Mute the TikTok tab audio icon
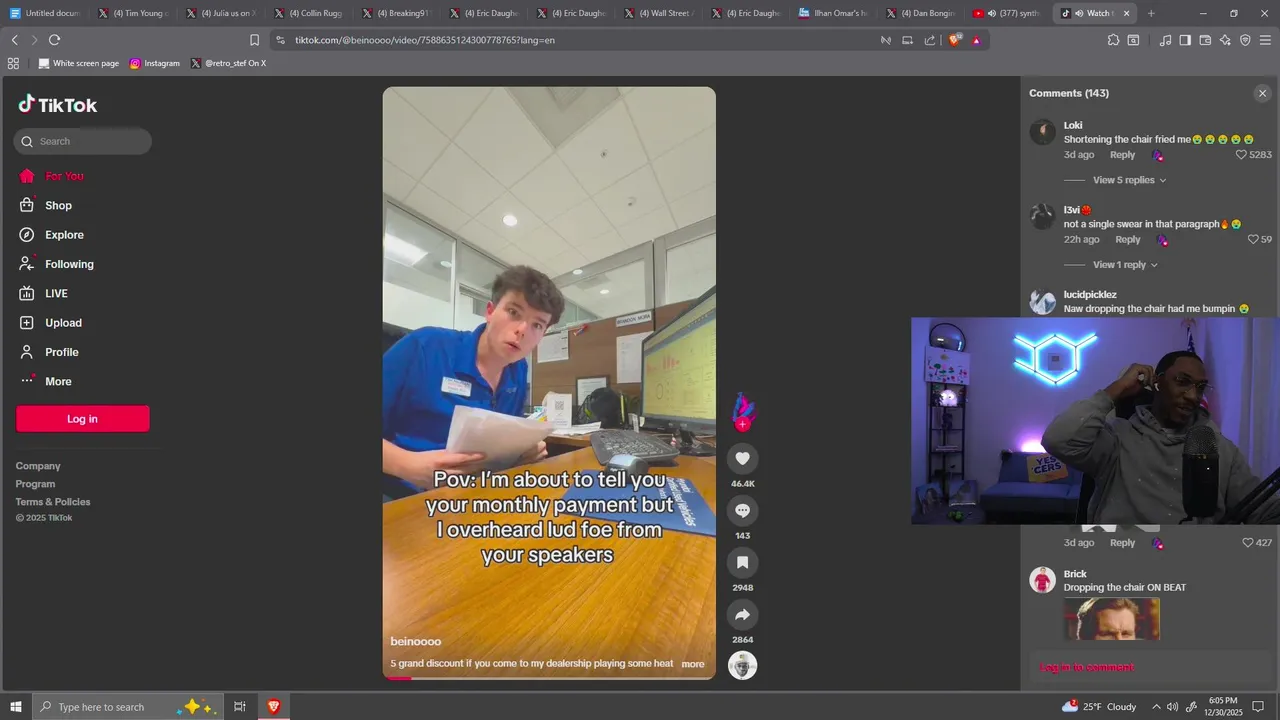The height and width of the screenshot is (720, 1280). 1078,13
